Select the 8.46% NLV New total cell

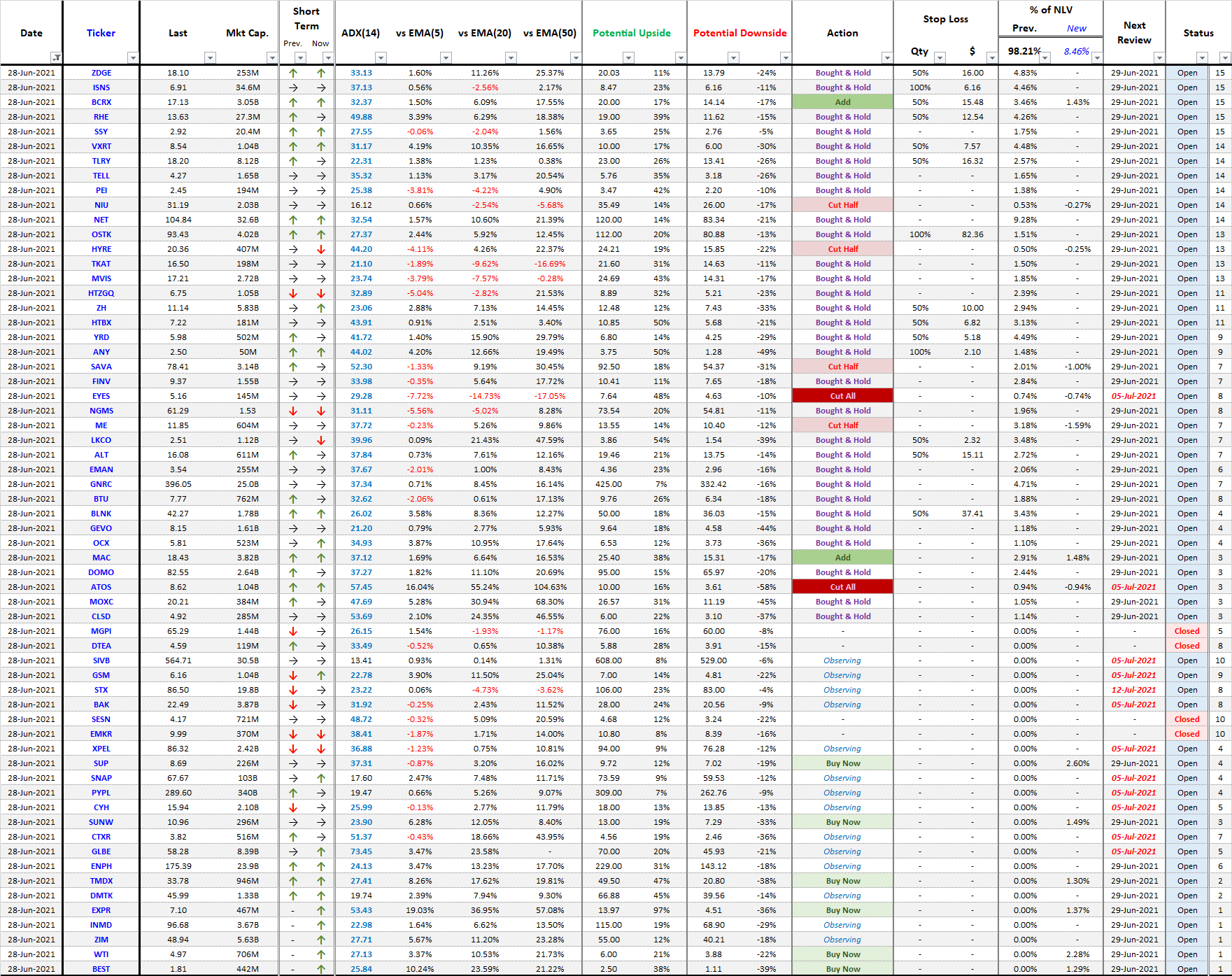coord(1077,51)
